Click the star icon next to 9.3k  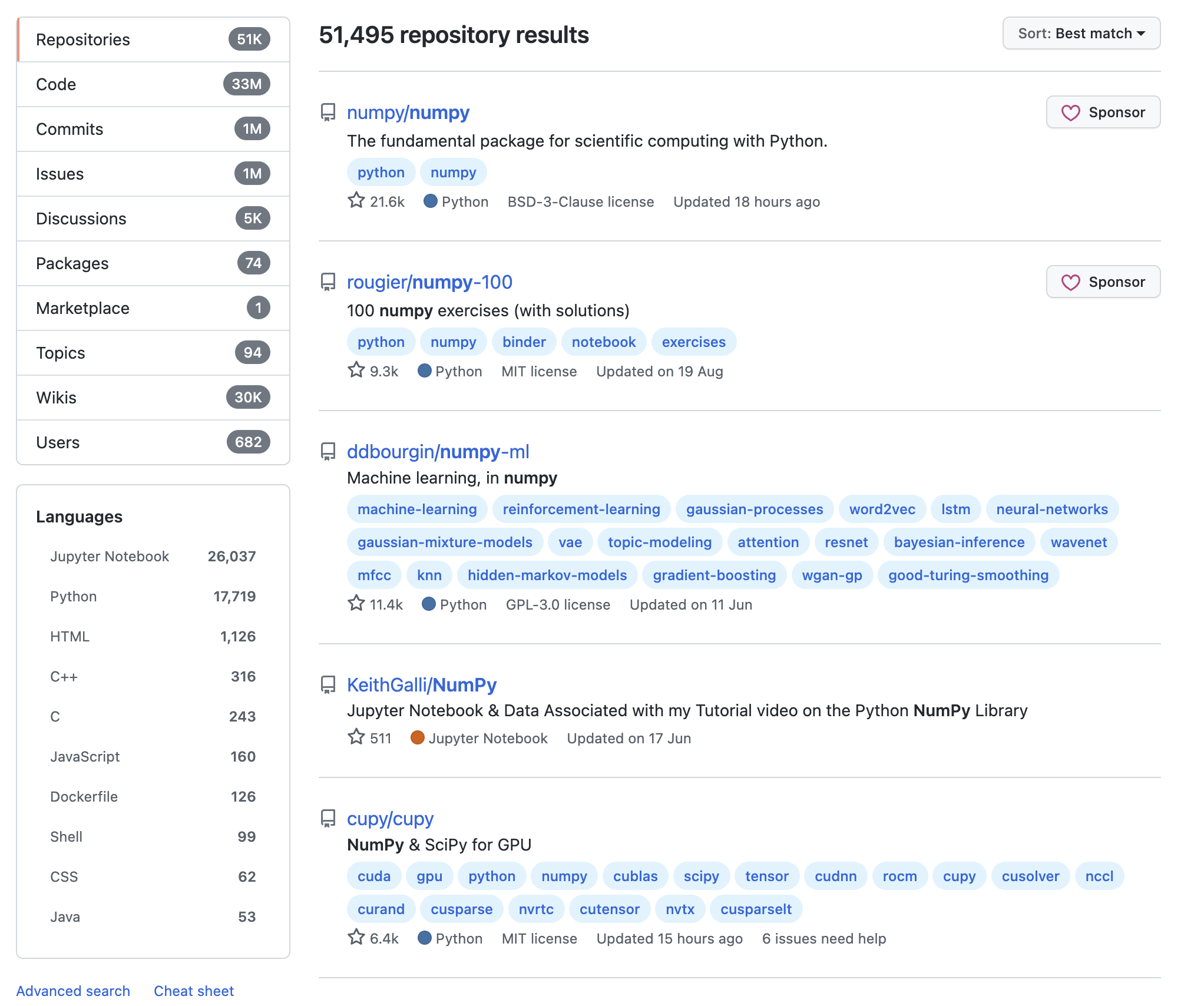coord(356,370)
